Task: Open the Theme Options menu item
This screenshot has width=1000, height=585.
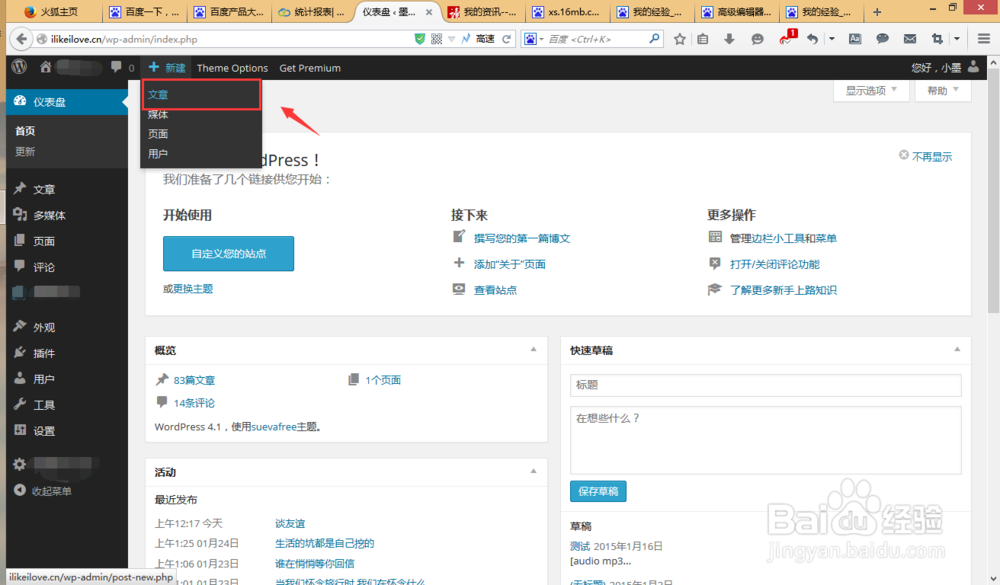Action: pos(232,67)
